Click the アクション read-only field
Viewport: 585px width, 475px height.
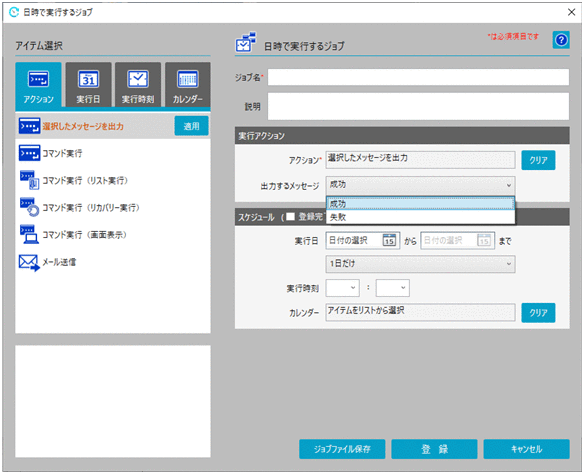pyautogui.click(x=420, y=160)
